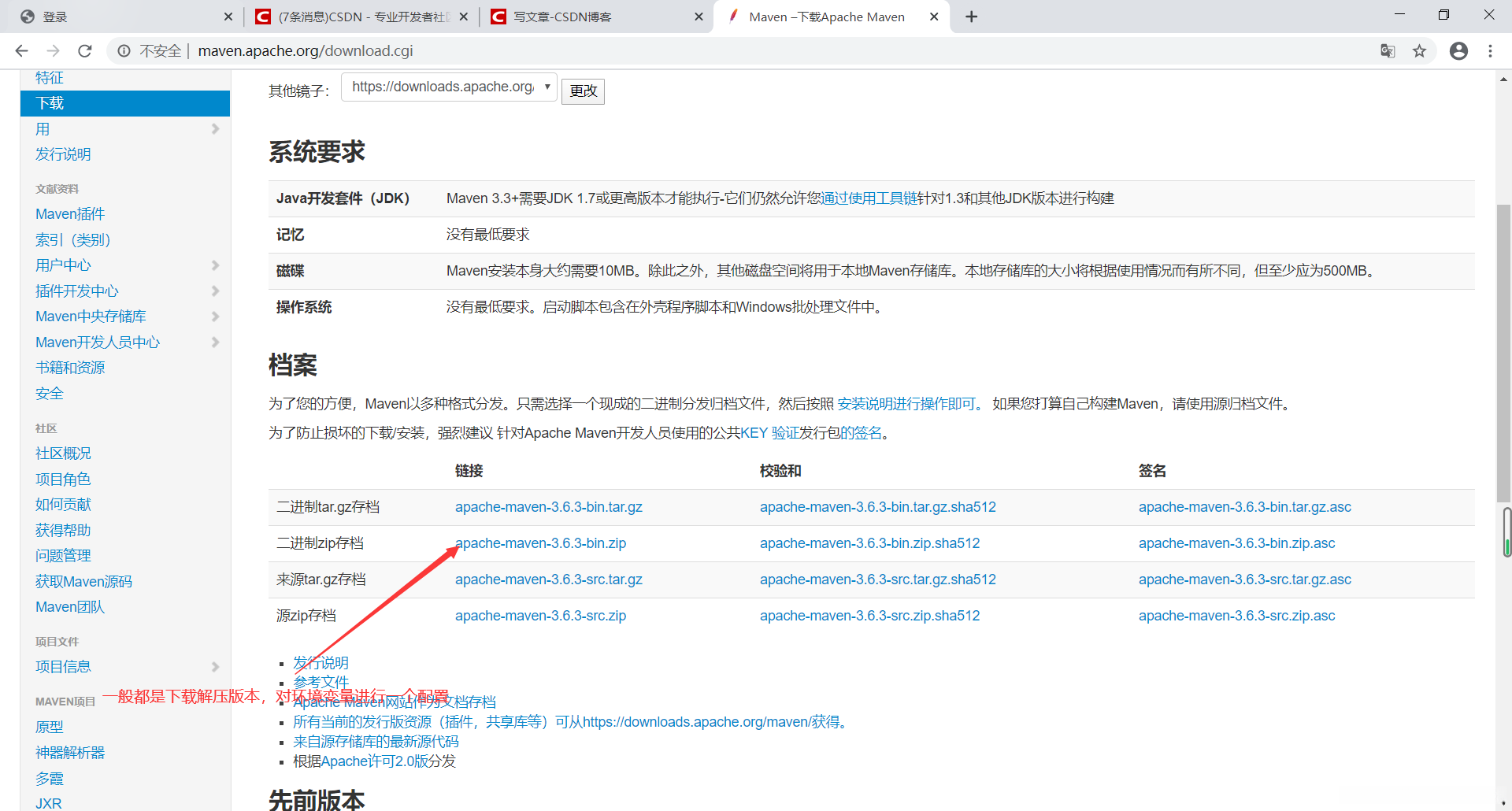Download apache-maven-3.6.3-src.zip
Screen dimensions: 1512x811
click(541, 616)
